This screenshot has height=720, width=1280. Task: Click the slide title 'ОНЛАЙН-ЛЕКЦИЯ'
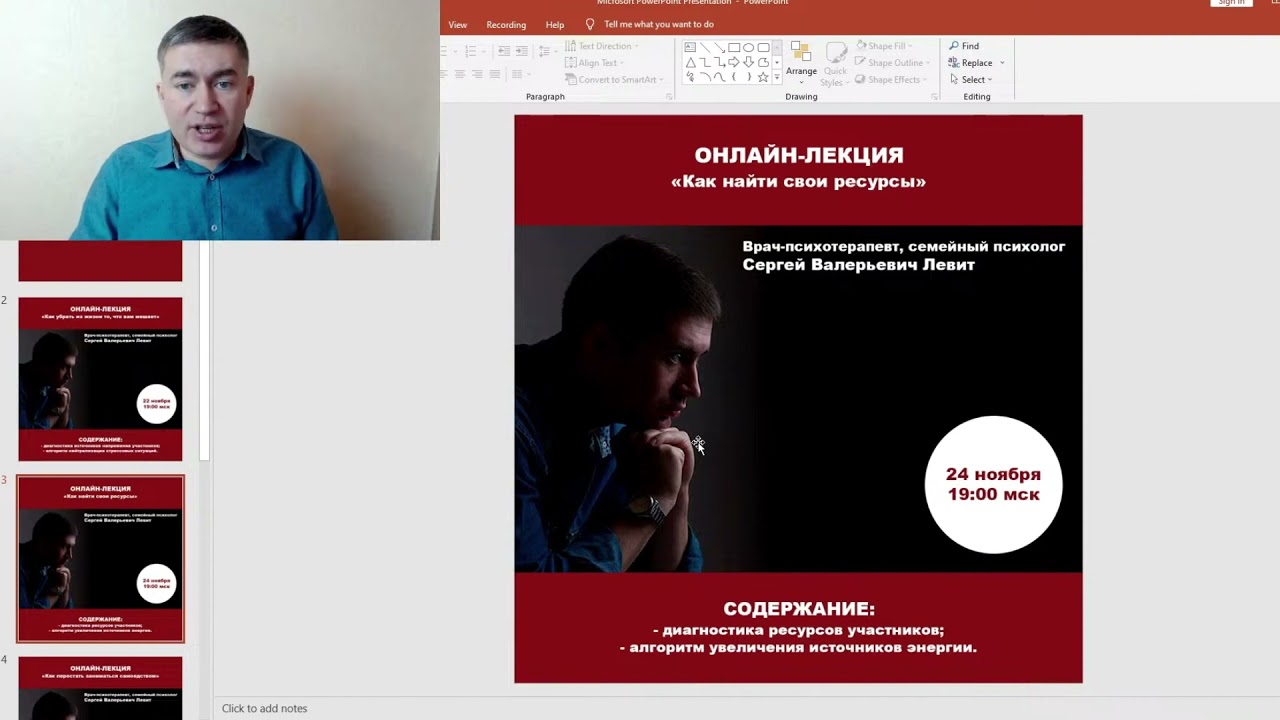799,155
